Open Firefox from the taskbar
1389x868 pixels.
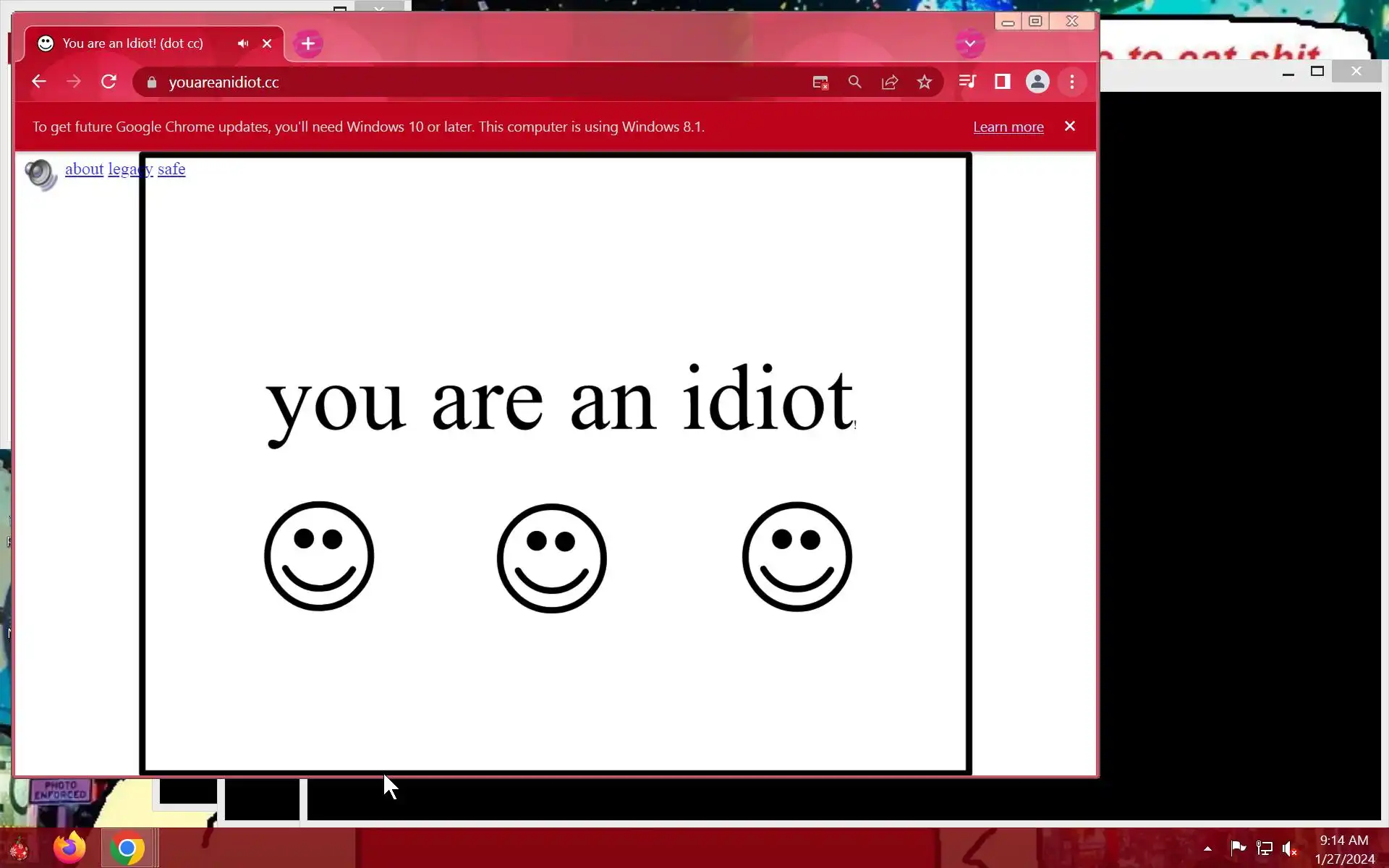69,848
